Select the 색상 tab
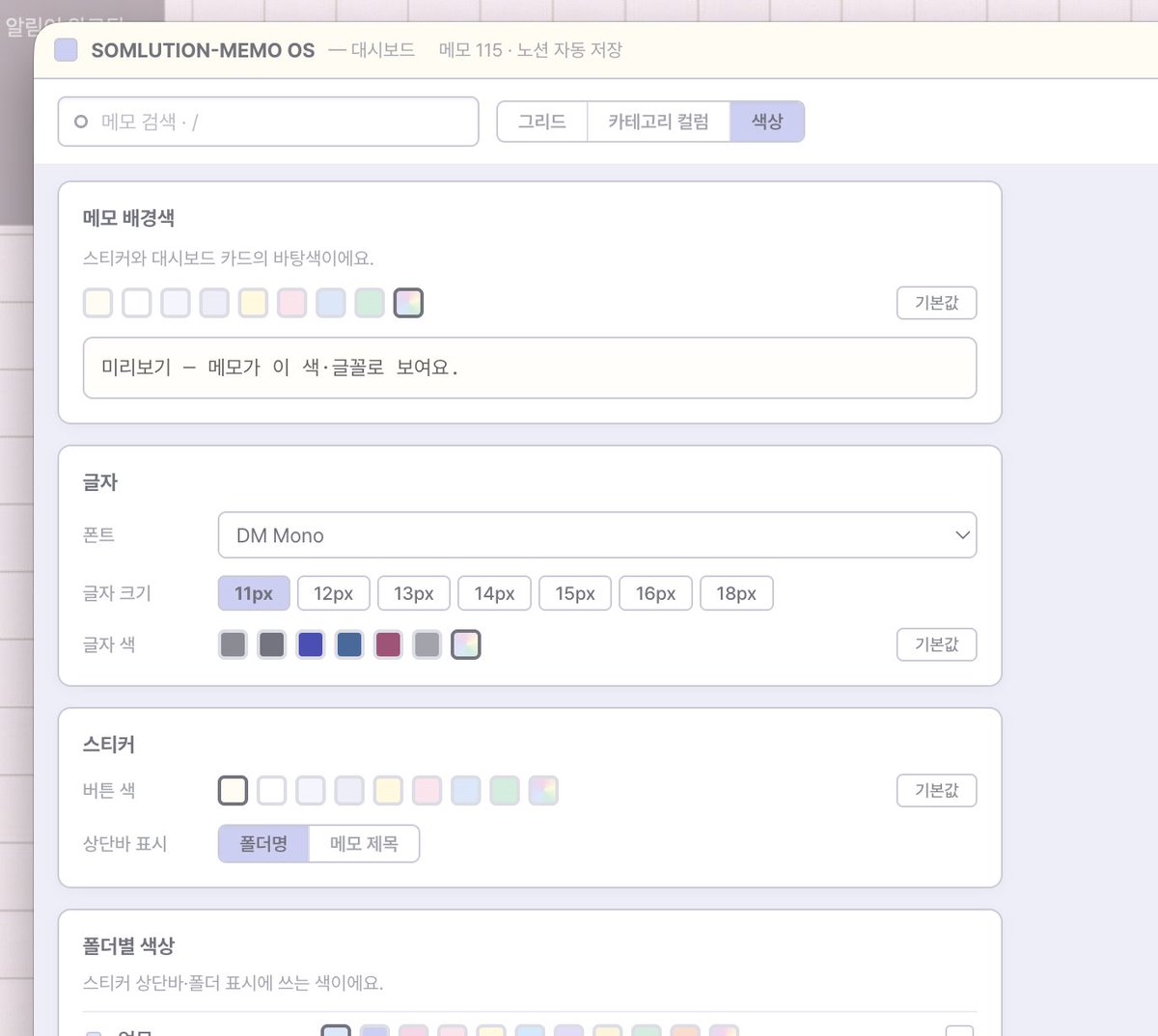Screen dimensions: 1158x1036 point(767,122)
